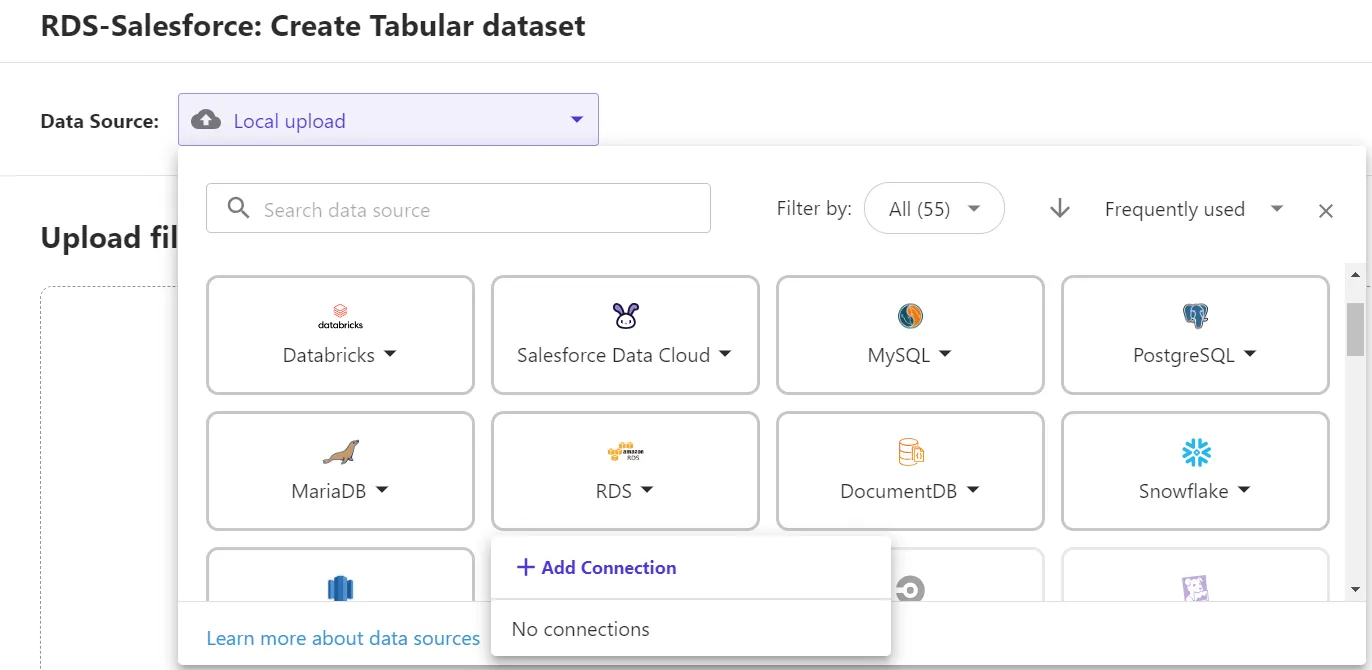This screenshot has width=1372, height=670.
Task: Close the data source picker panel
Action: (1326, 210)
